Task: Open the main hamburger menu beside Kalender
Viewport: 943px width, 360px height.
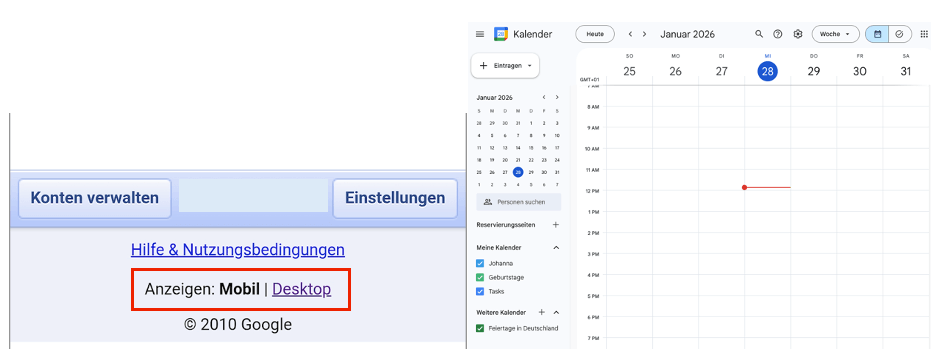Action: tap(479, 34)
